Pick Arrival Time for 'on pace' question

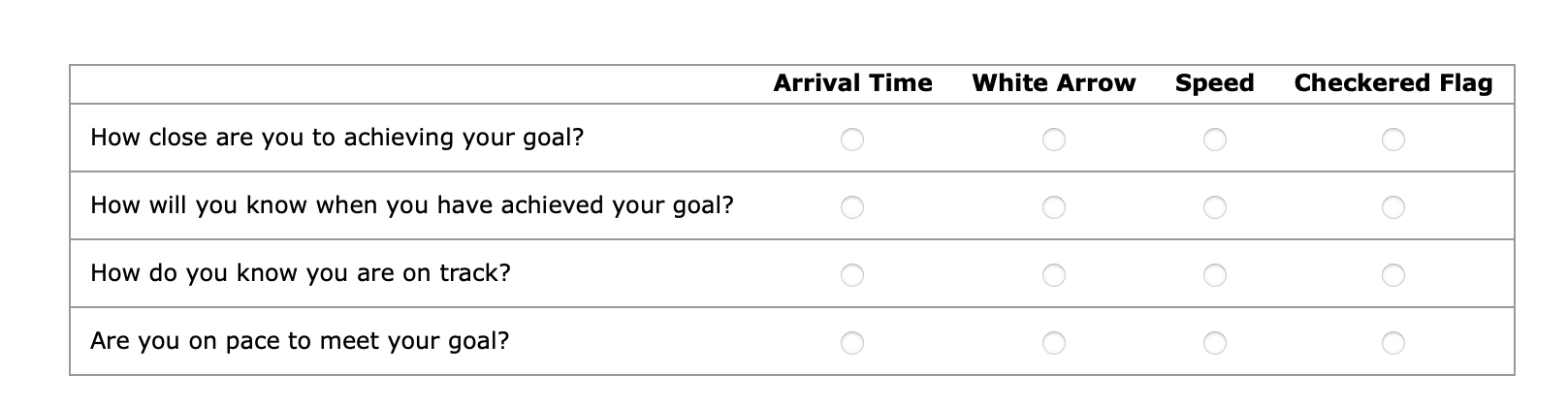pos(852,343)
